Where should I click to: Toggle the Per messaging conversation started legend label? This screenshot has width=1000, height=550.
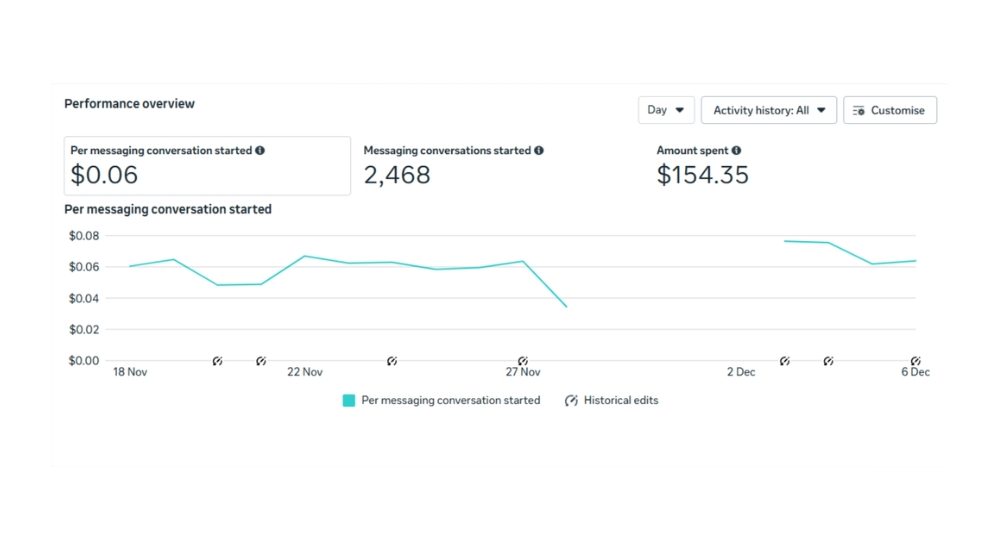(450, 400)
